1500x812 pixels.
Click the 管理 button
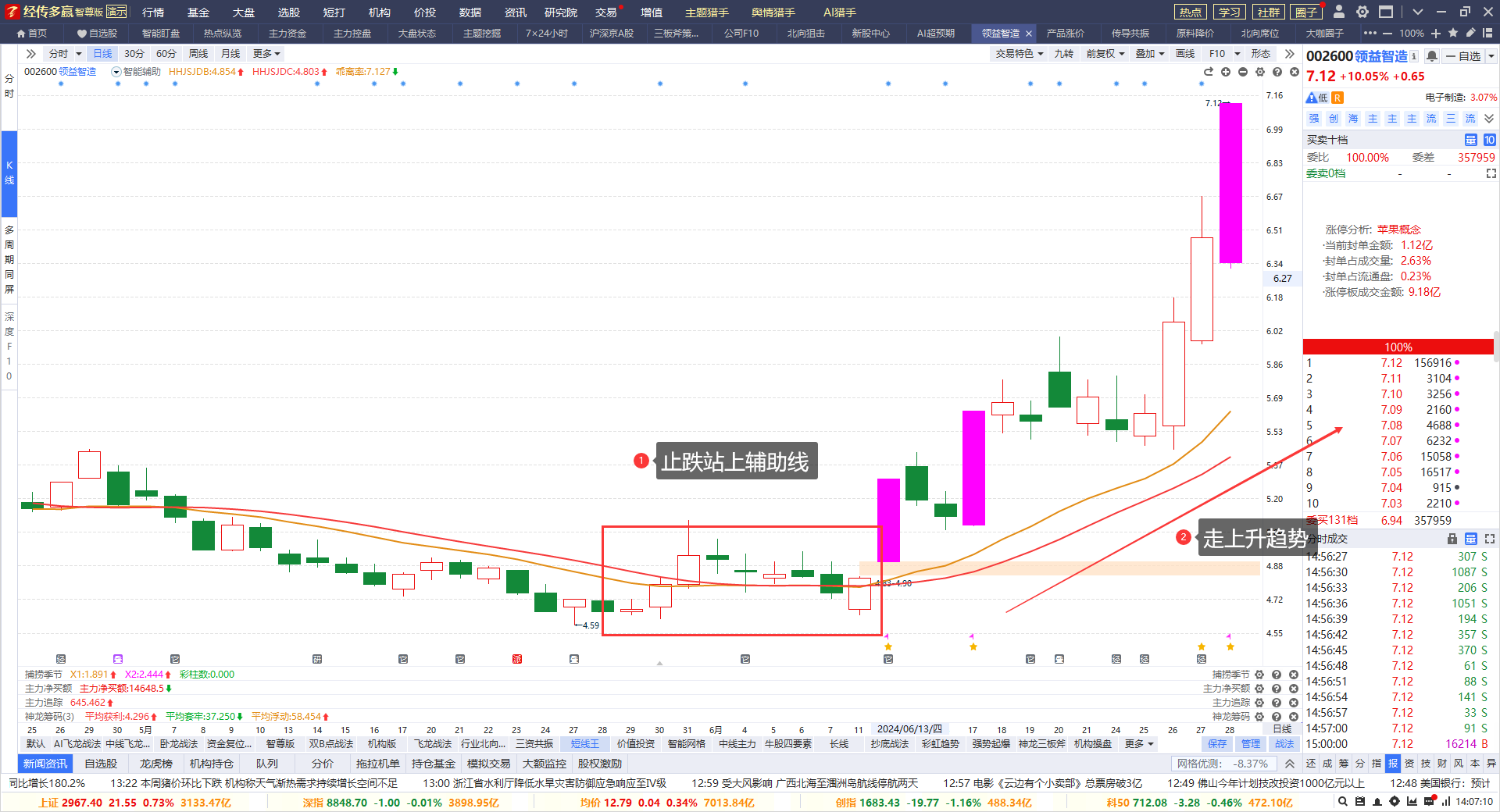1251,744
